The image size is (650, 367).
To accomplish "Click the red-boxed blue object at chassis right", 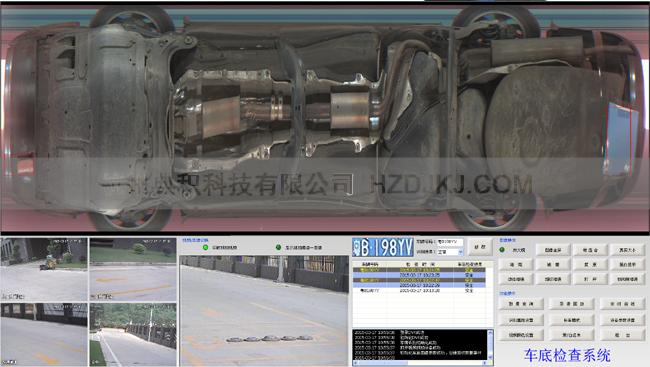I will coord(619,139).
